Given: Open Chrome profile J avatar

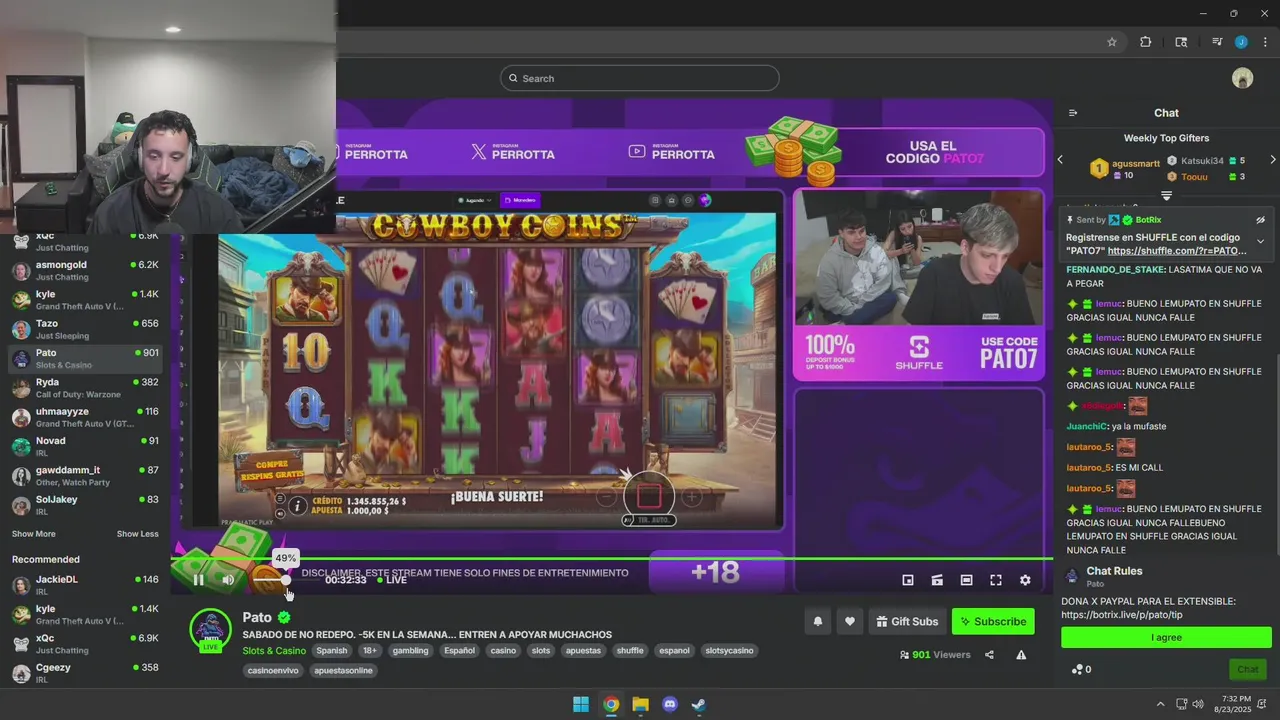Looking at the screenshot, I should [x=1241, y=42].
